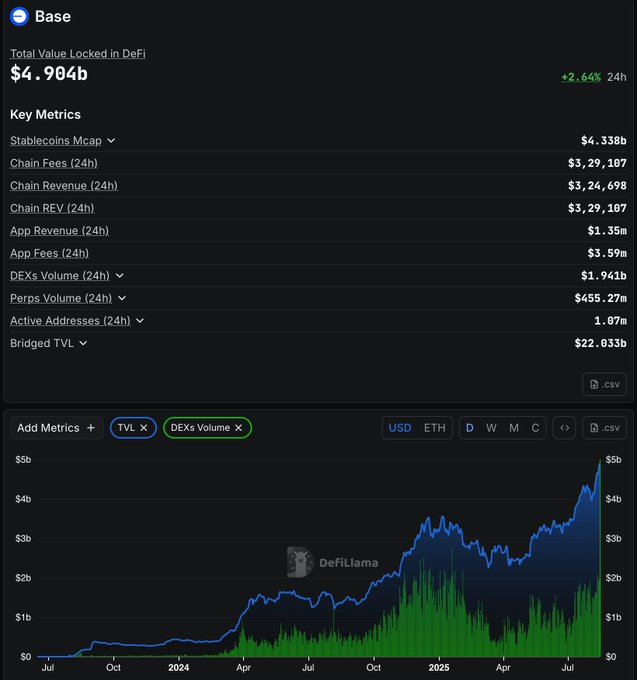Download chart data with the .csv button
This screenshot has width=637, height=680.
tap(604, 428)
